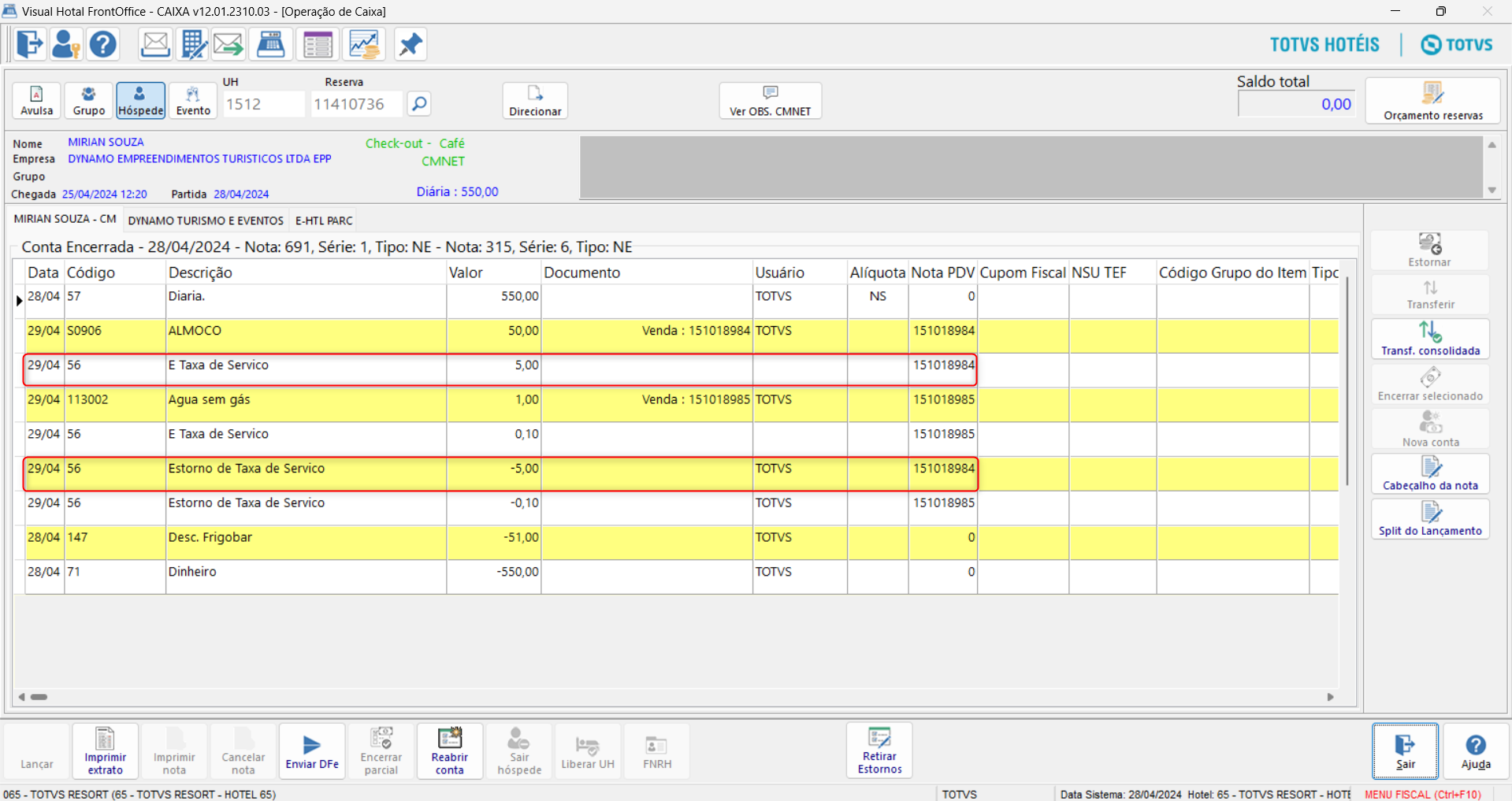Viewport: 1512px width, 801px height.
Task: Click the pin icon in top toolbar
Action: tap(410, 44)
